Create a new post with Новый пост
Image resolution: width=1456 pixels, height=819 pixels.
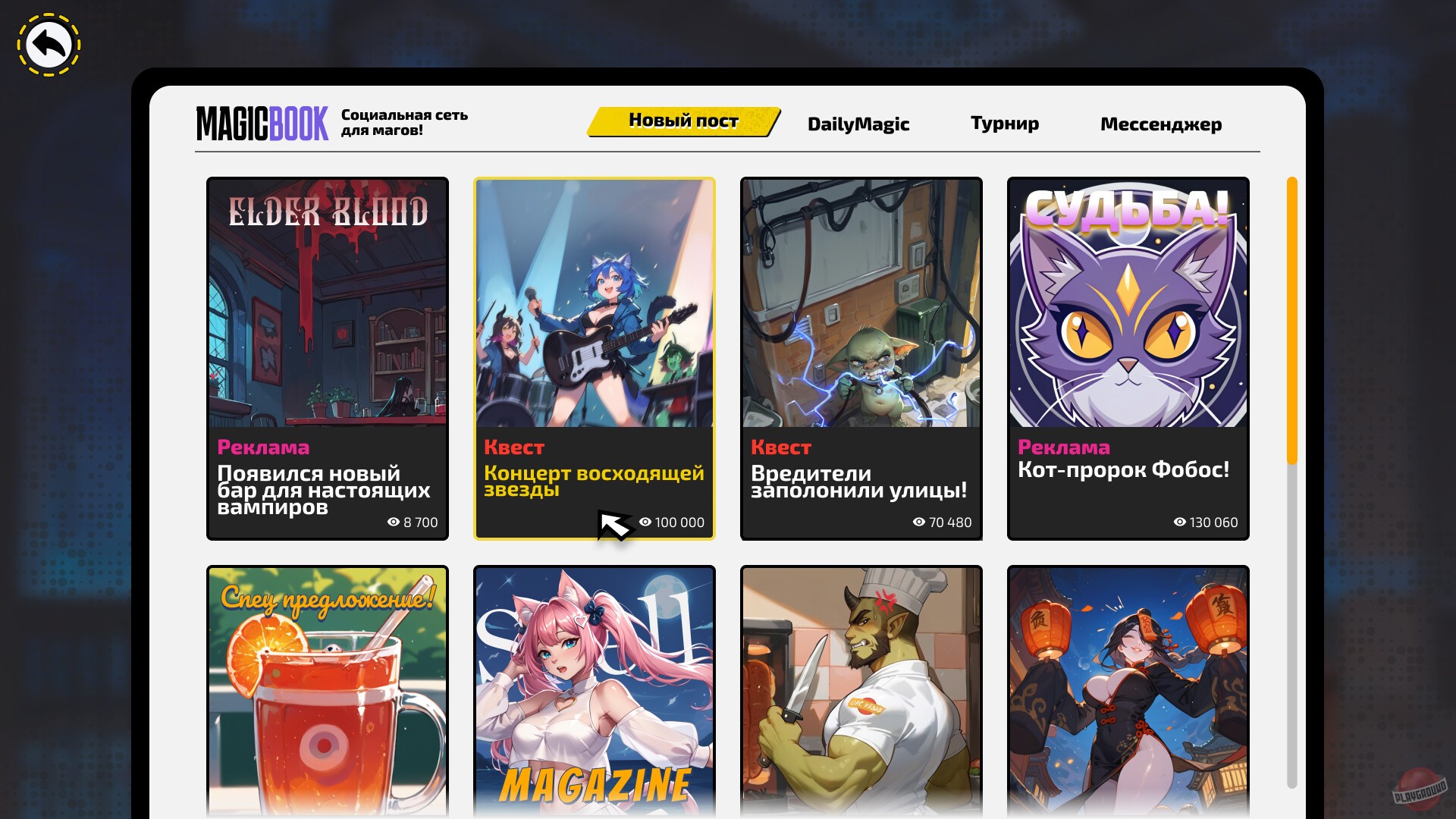[684, 121]
